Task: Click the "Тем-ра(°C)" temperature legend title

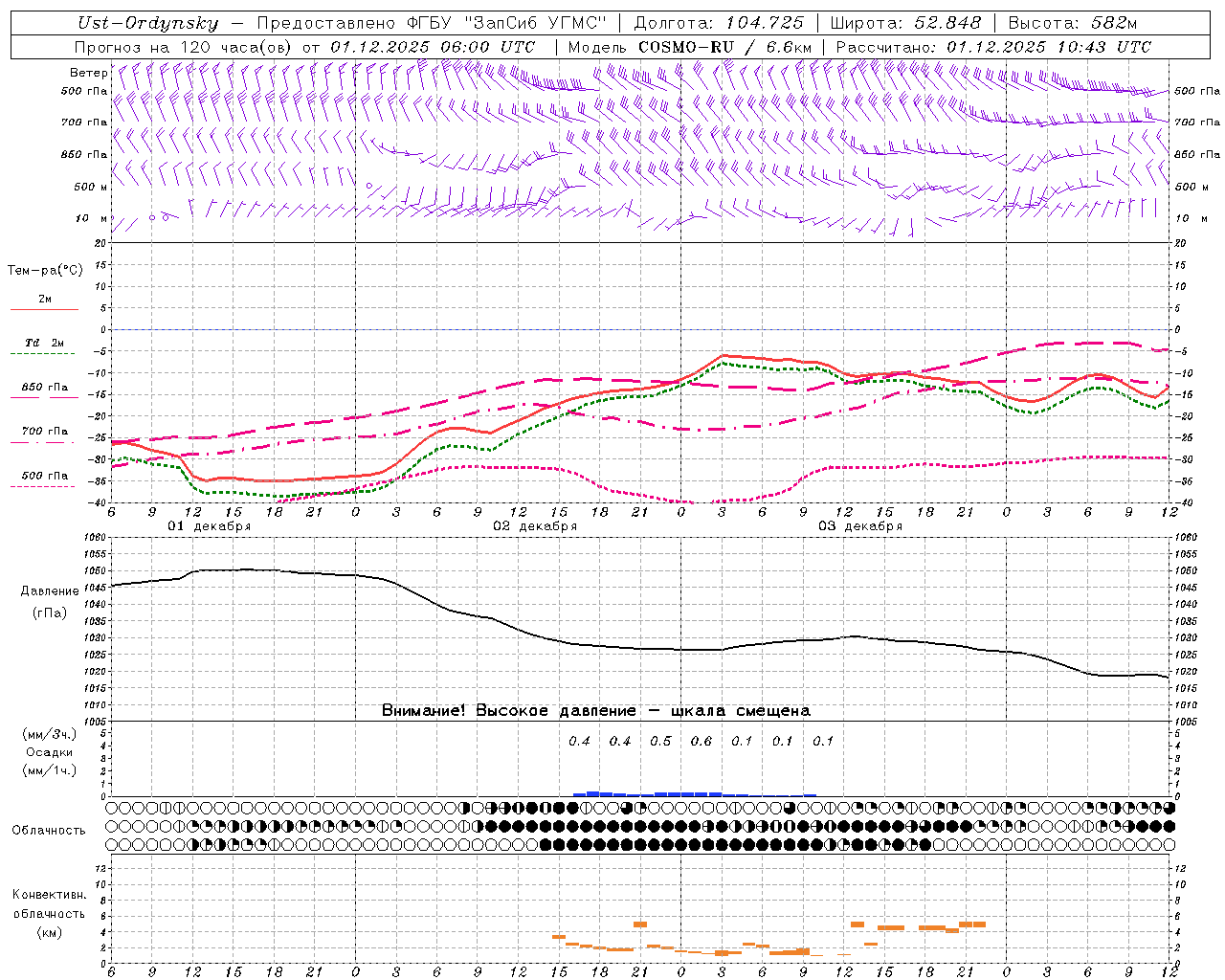Action: pyautogui.click(x=45, y=271)
